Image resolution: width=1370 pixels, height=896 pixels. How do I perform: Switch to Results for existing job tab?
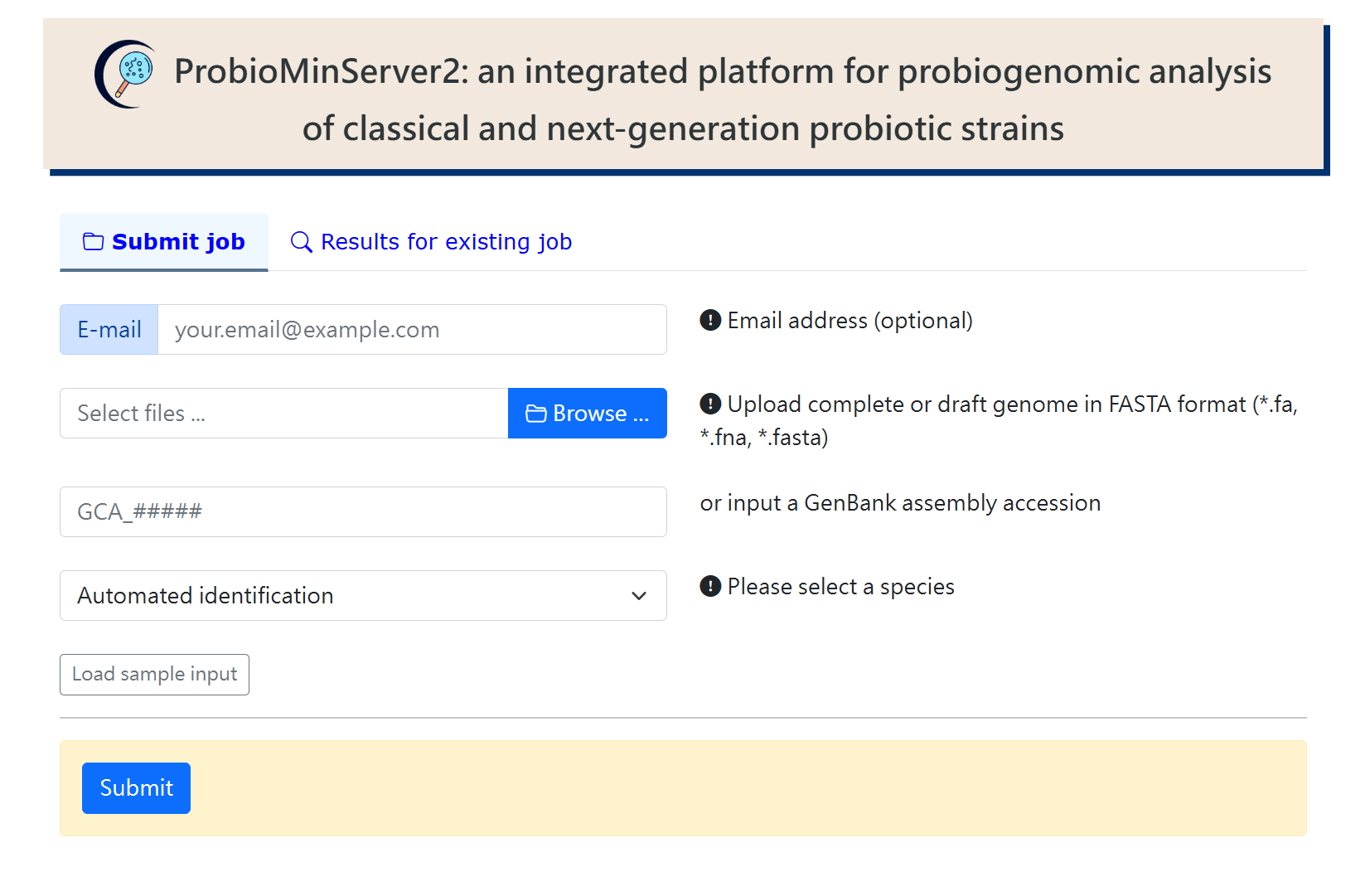[x=446, y=242]
